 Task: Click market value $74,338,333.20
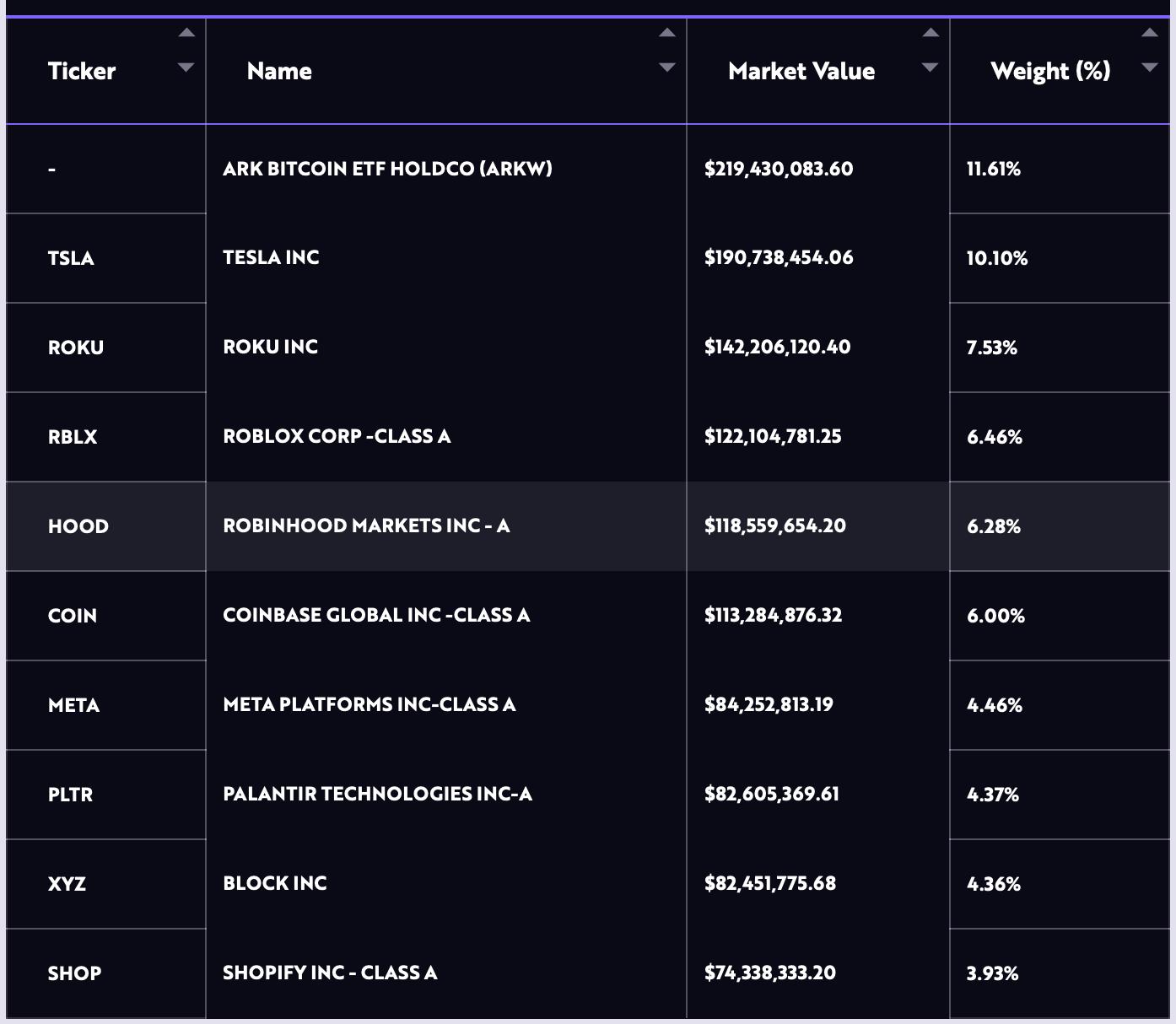tap(770, 973)
